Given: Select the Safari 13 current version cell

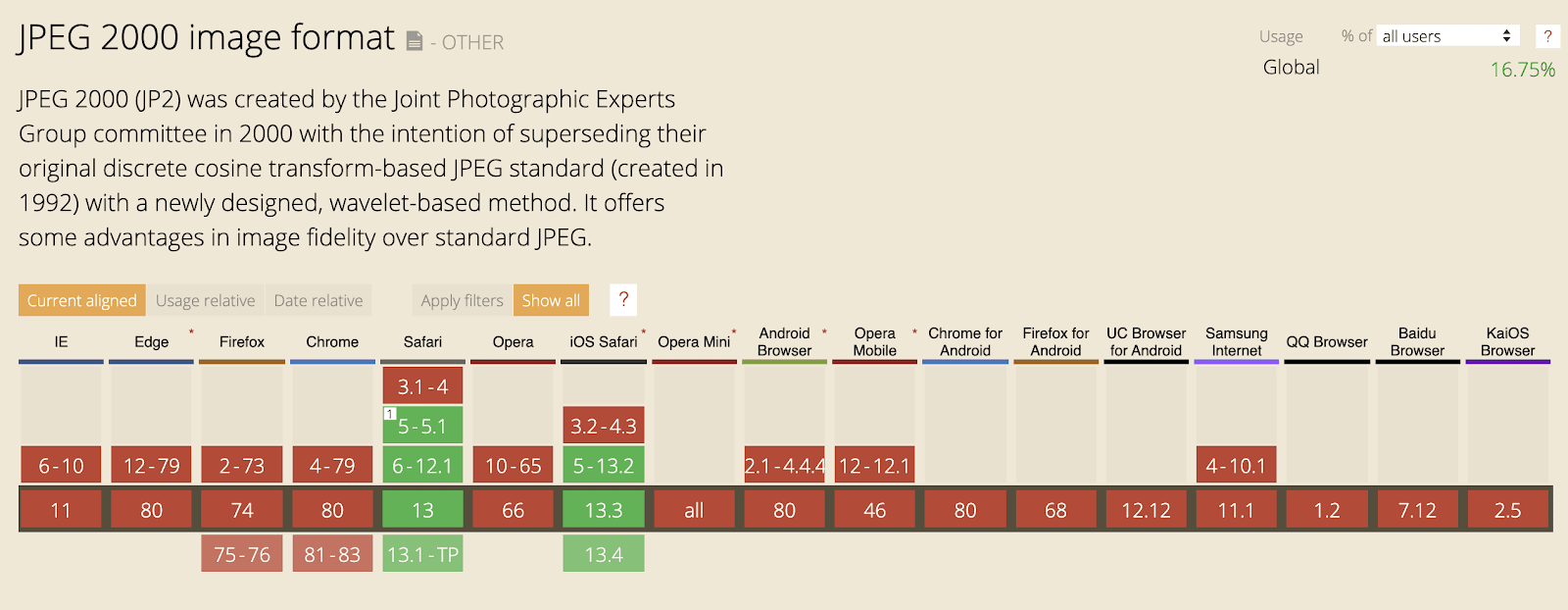Looking at the screenshot, I should tap(422, 510).
